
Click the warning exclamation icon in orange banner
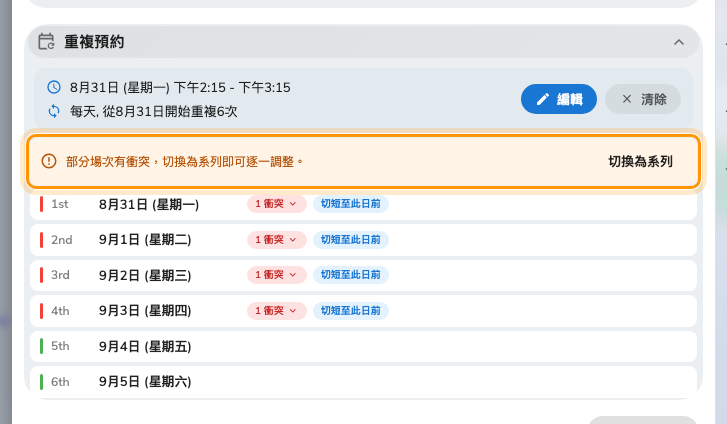tap(49, 161)
